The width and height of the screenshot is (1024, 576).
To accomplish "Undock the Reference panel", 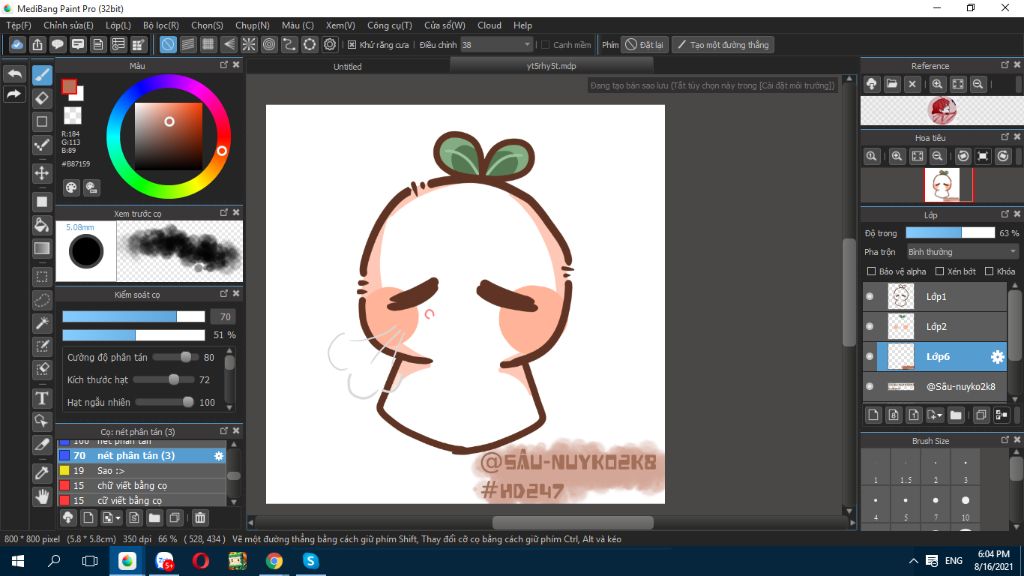I will click(1005, 65).
